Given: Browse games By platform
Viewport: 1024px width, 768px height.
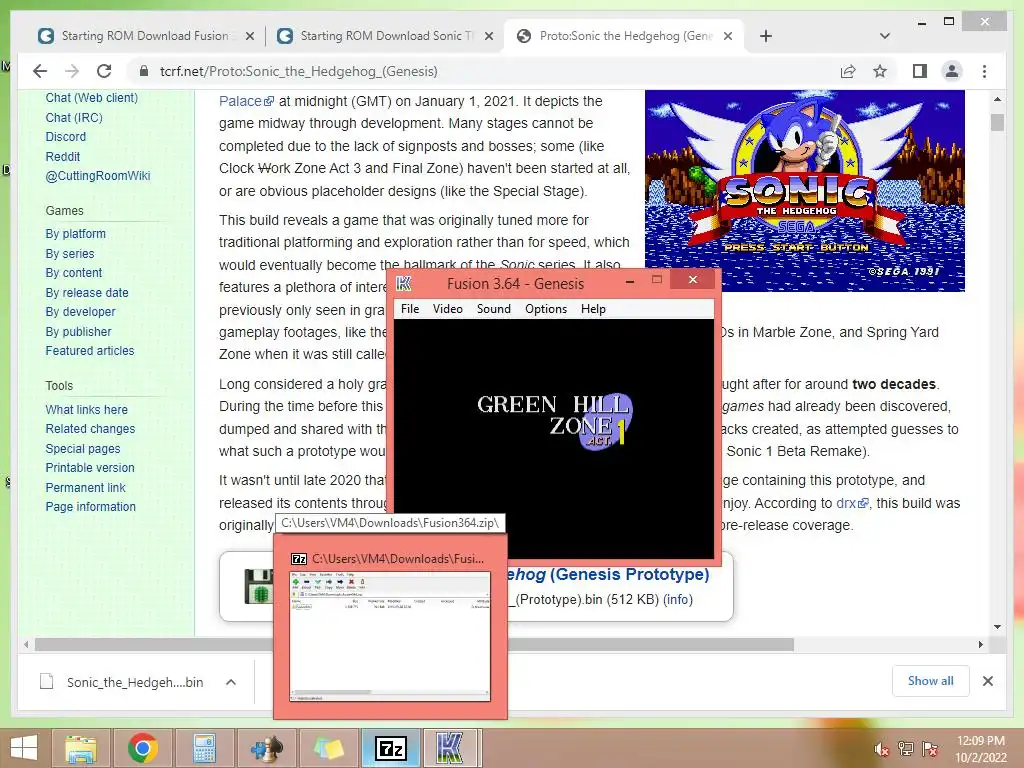Looking at the screenshot, I should 75,234.
